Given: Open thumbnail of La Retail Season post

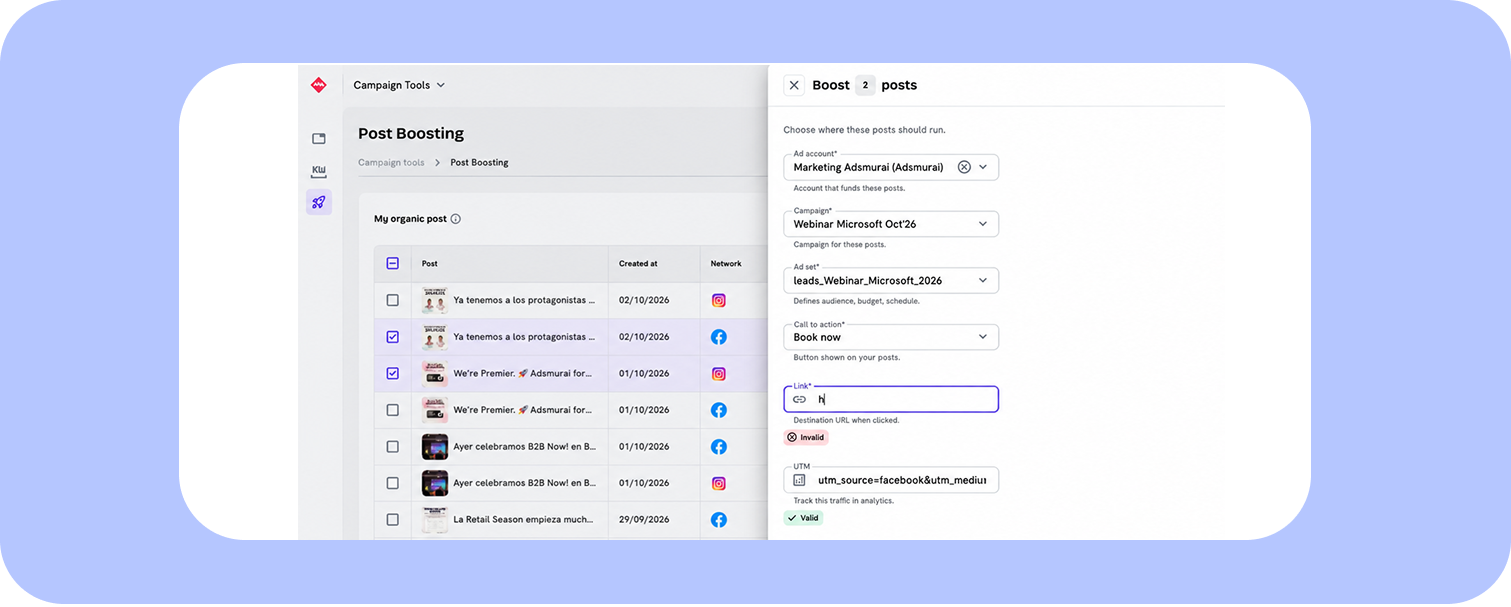Looking at the screenshot, I should click(x=435, y=520).
